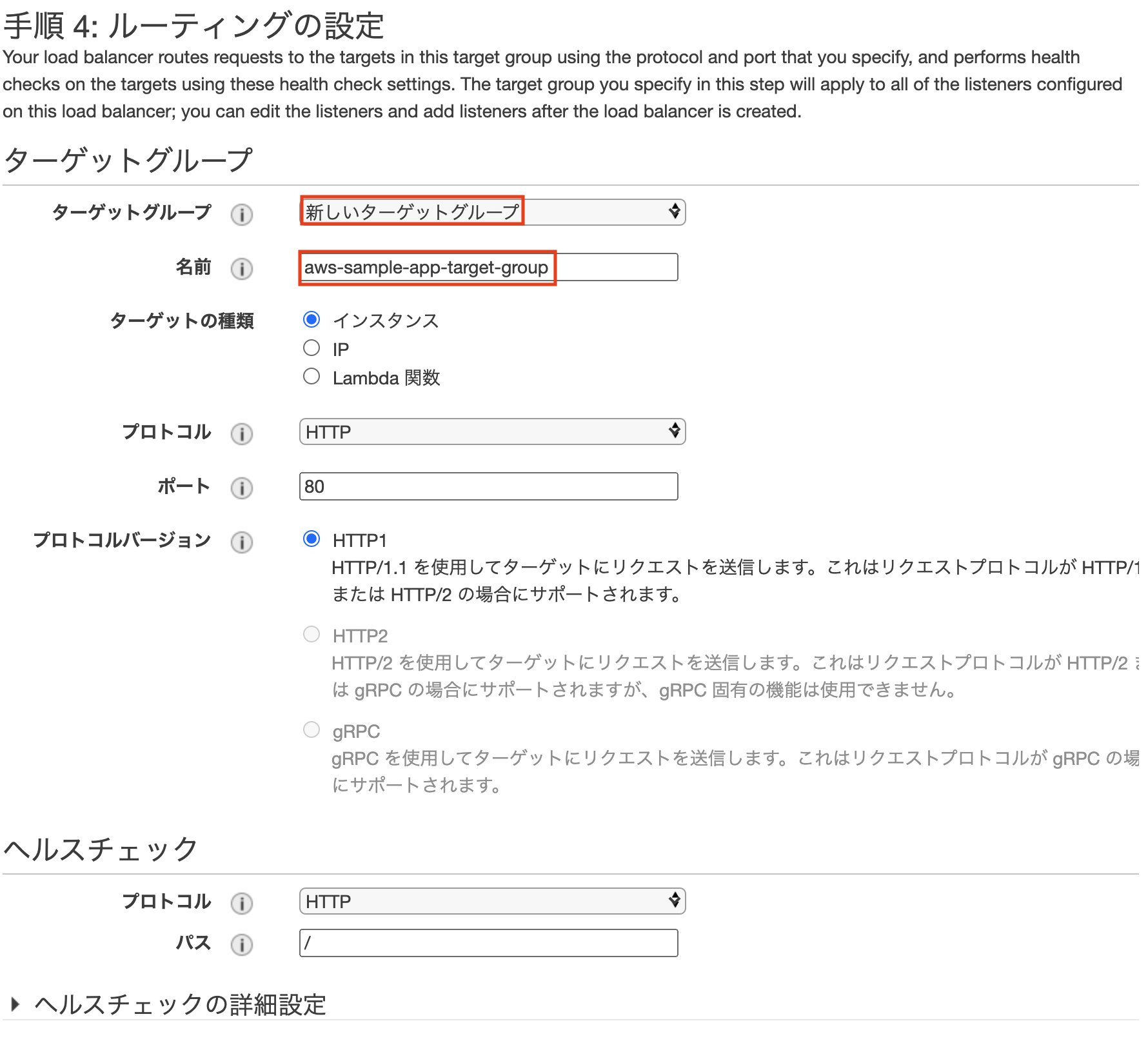Select インスタンス target type radio button
This screenshot has width=1148, height=1041.
pyautogui.click(x=312, y=319)
